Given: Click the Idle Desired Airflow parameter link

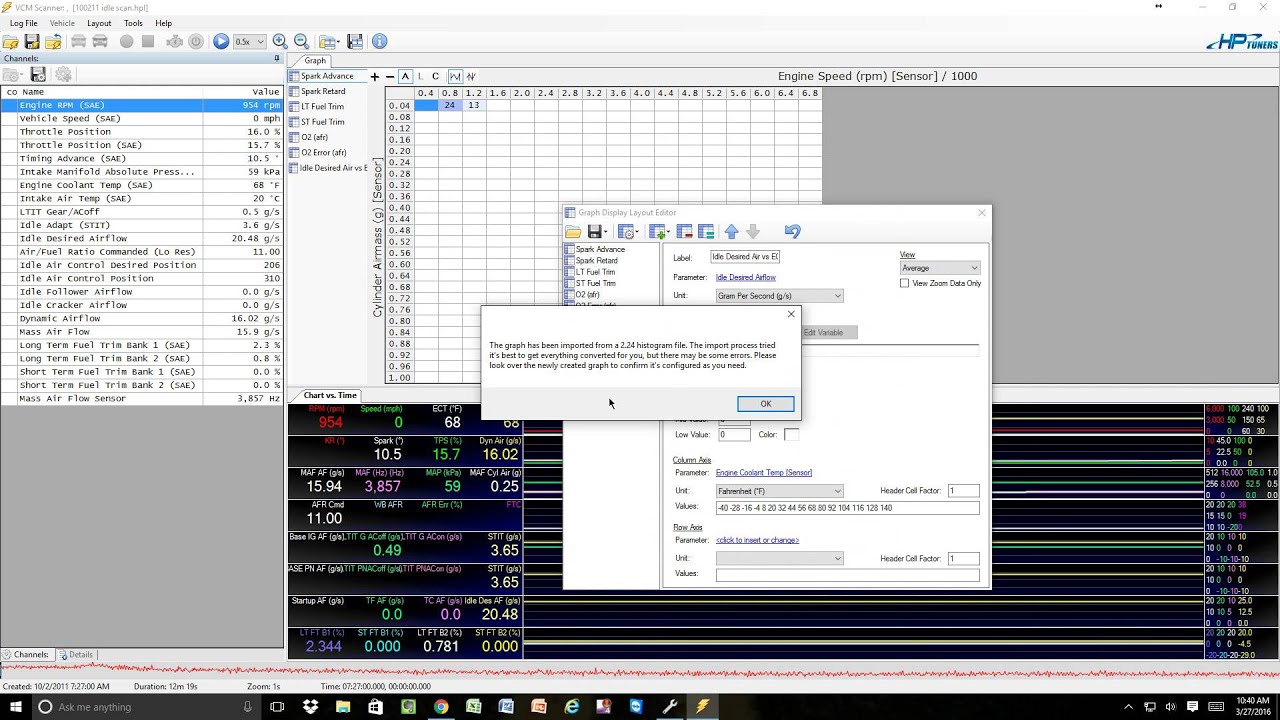Looking at the screenshot, I should [x=746, y=277].
